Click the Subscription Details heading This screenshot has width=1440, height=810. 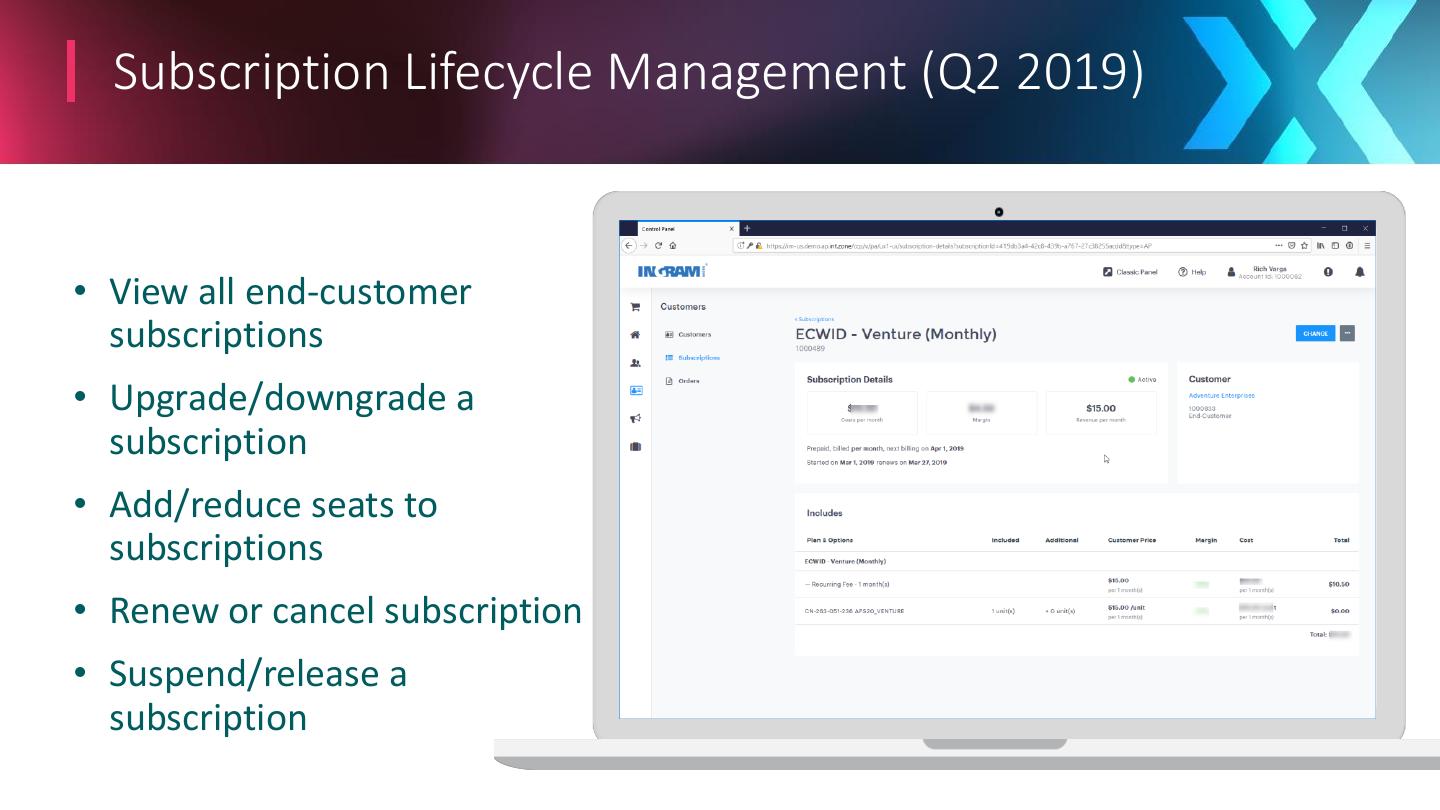pos(850,380)
